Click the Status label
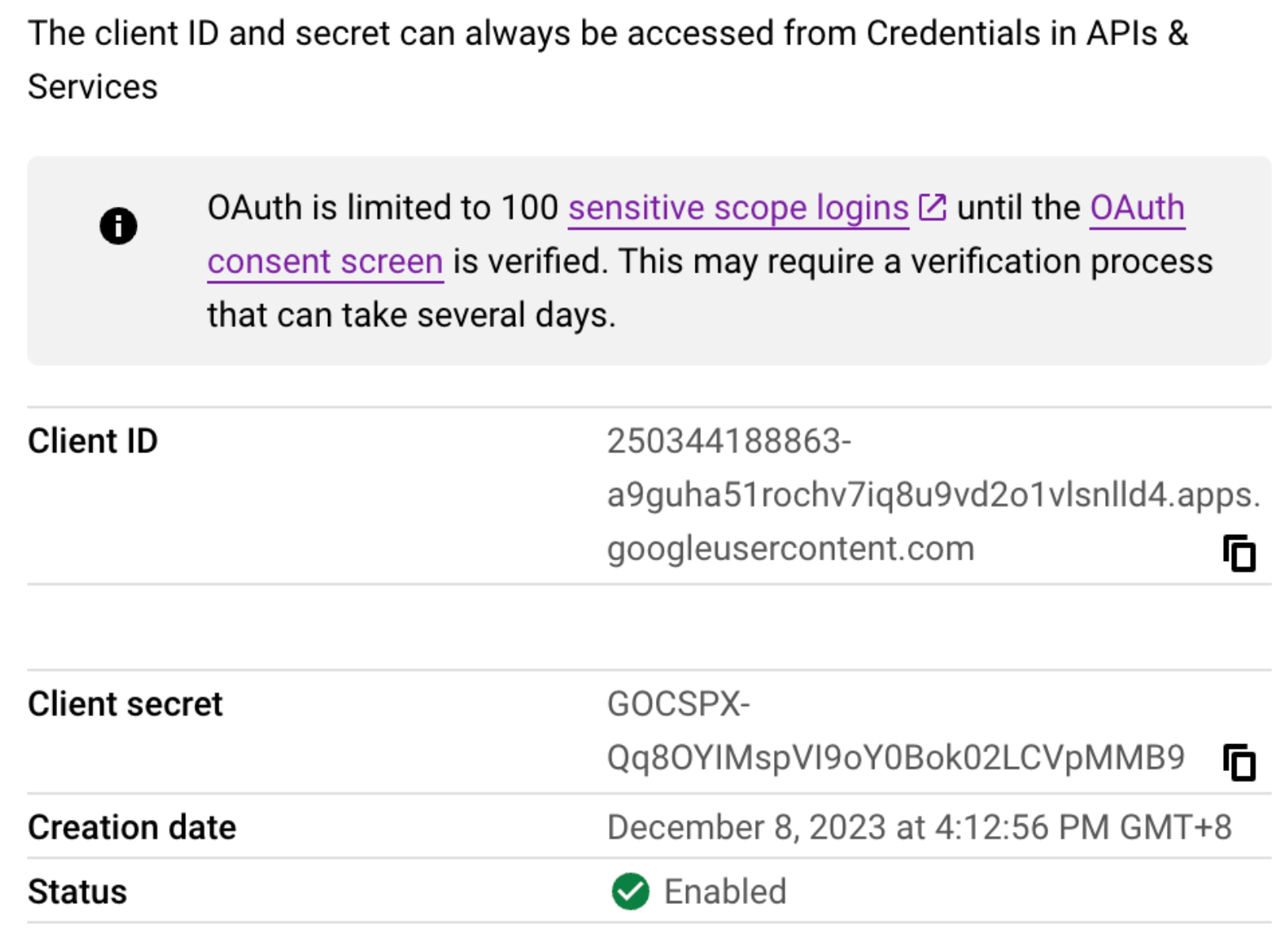Viewport: 1288px width, 935px height. [x=77, y=891]
